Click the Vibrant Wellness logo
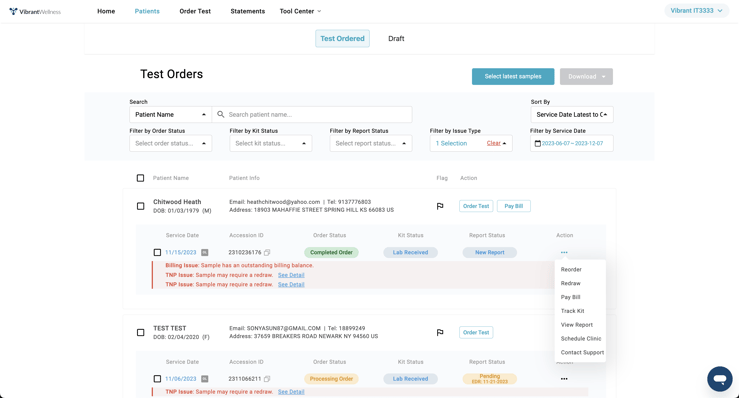739x398 pixels. point(35,11)
